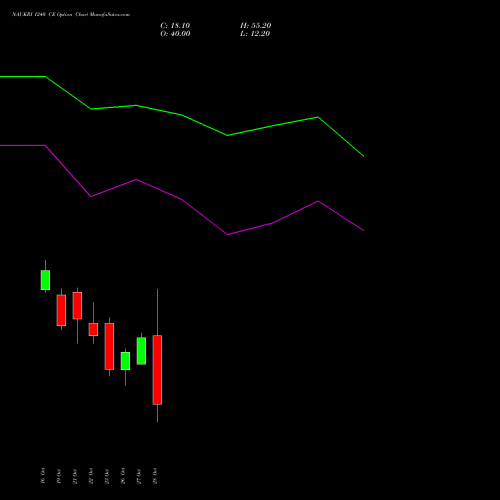
Task: Select the red candlestick above '19 Oct'
Action: point(61,310)
